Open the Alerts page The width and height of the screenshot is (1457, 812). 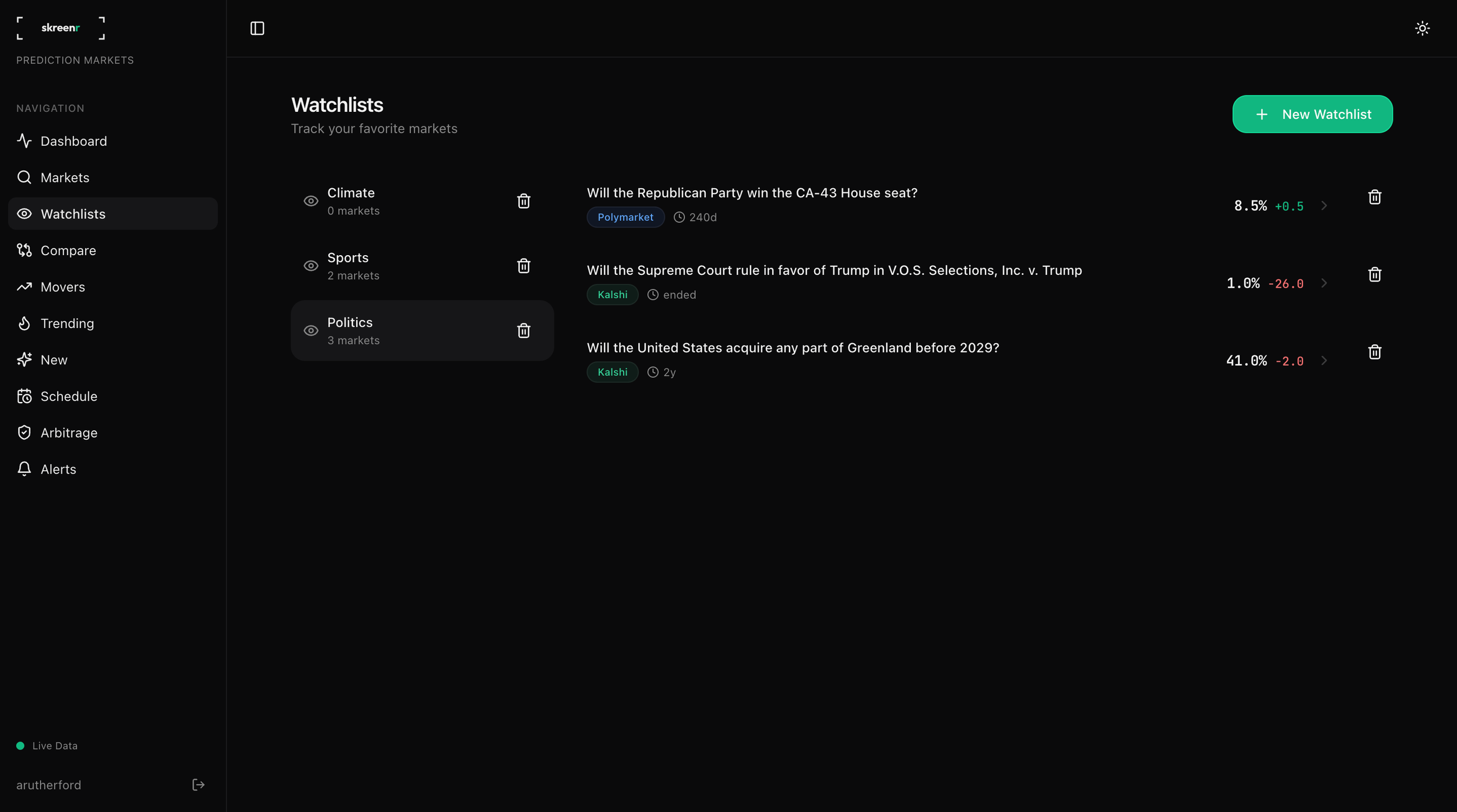click(113, 469)
